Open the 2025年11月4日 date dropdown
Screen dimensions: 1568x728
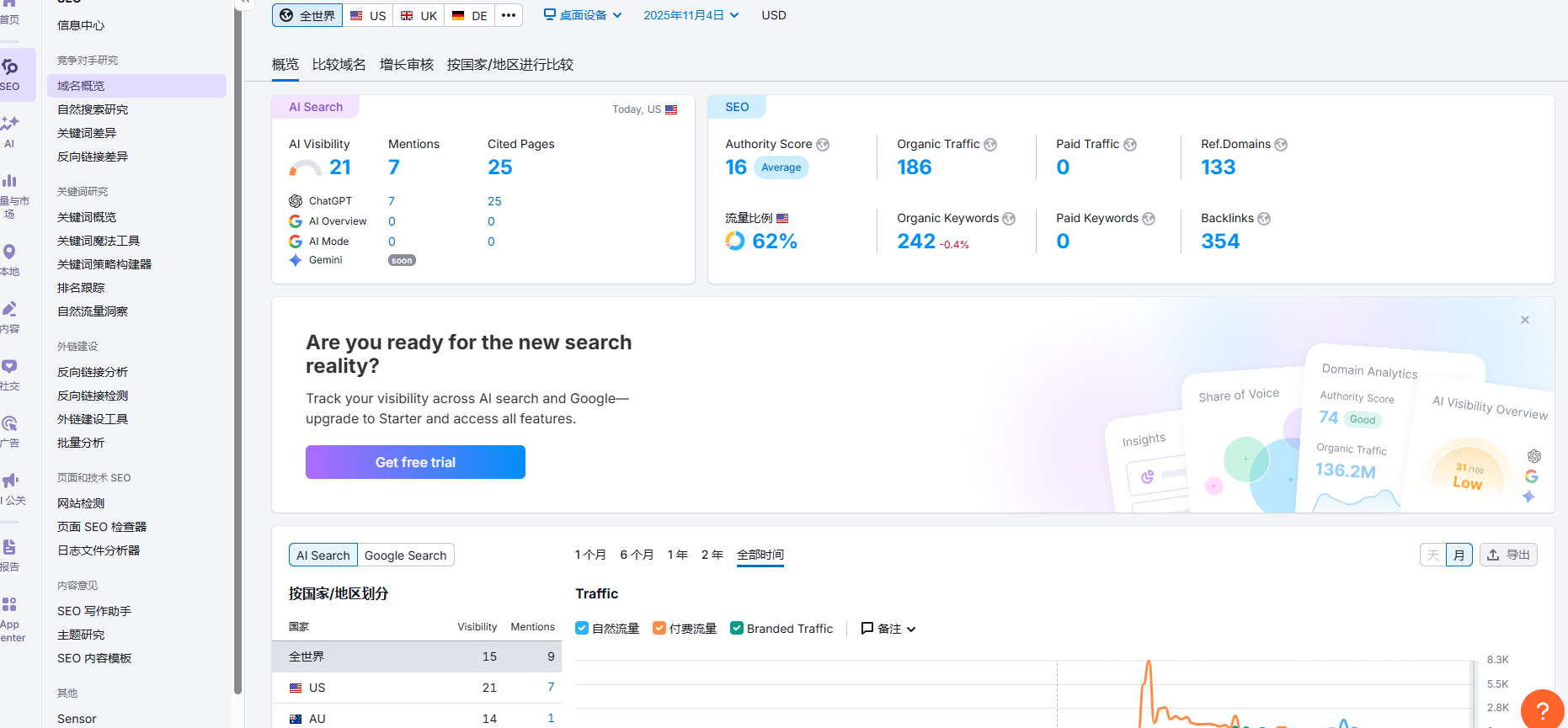pos(691,15)
